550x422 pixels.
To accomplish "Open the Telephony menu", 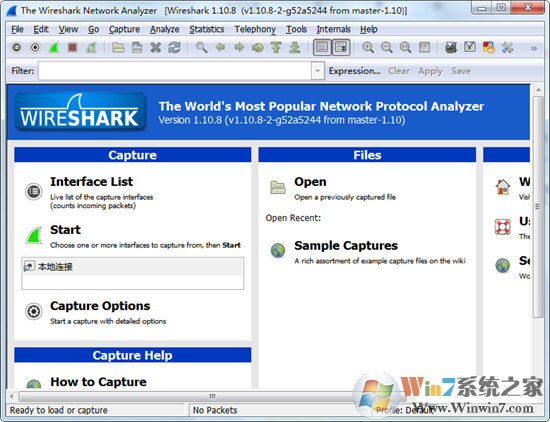I will 255,29.
